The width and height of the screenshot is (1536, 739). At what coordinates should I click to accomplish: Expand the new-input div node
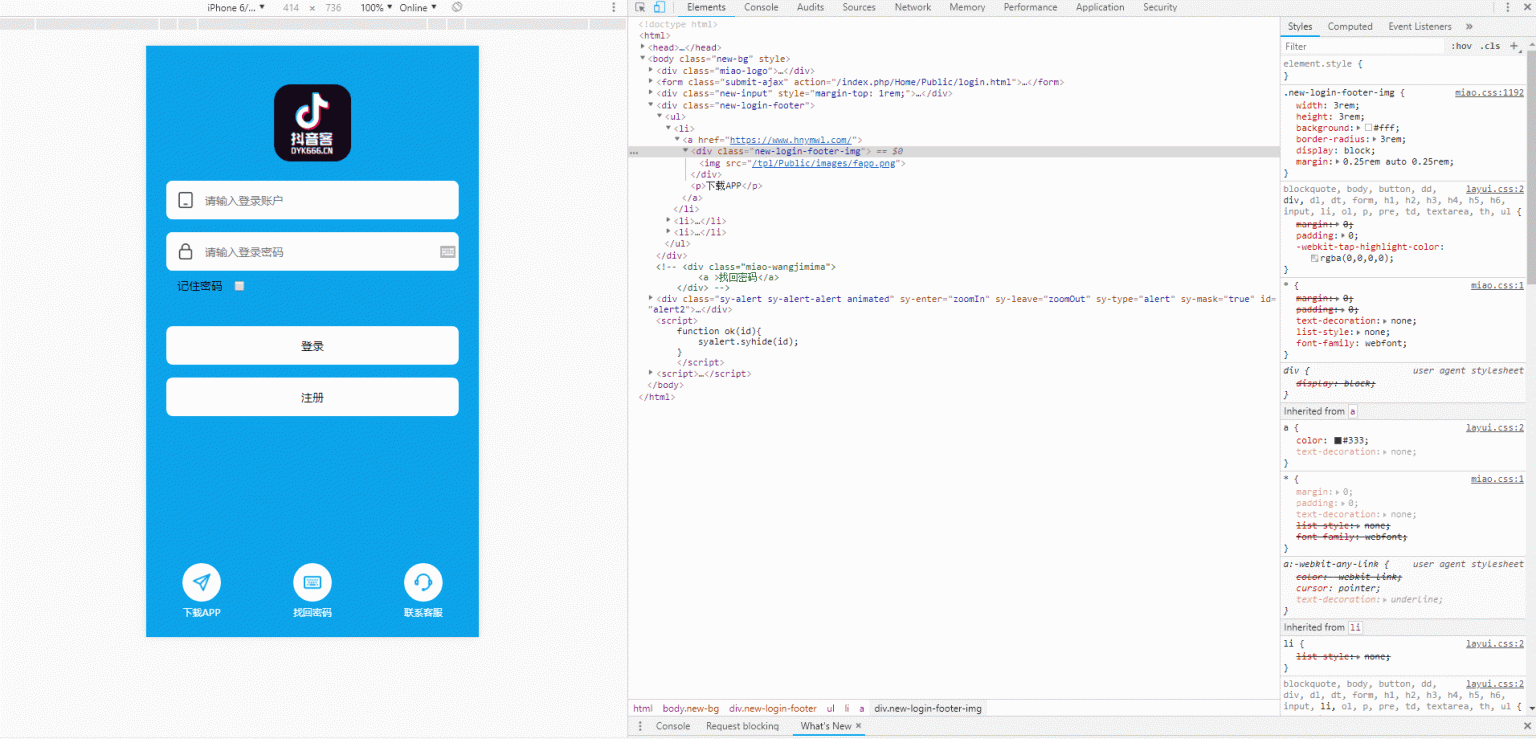tap(651, 93)
